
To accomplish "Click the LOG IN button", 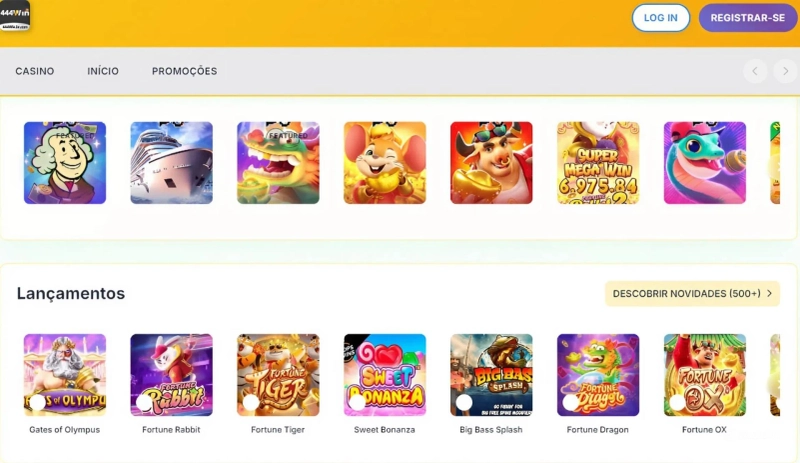I will [661, 18].
